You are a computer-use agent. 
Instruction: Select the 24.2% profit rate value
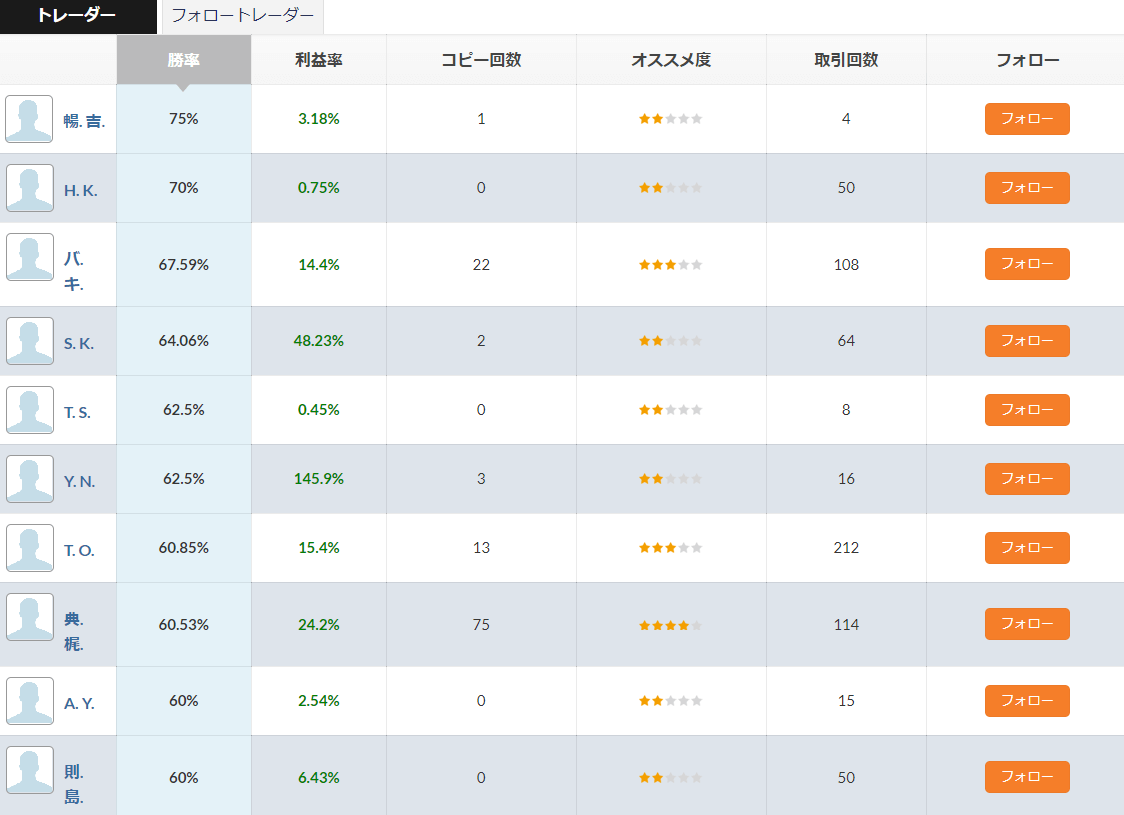[319, 625]
